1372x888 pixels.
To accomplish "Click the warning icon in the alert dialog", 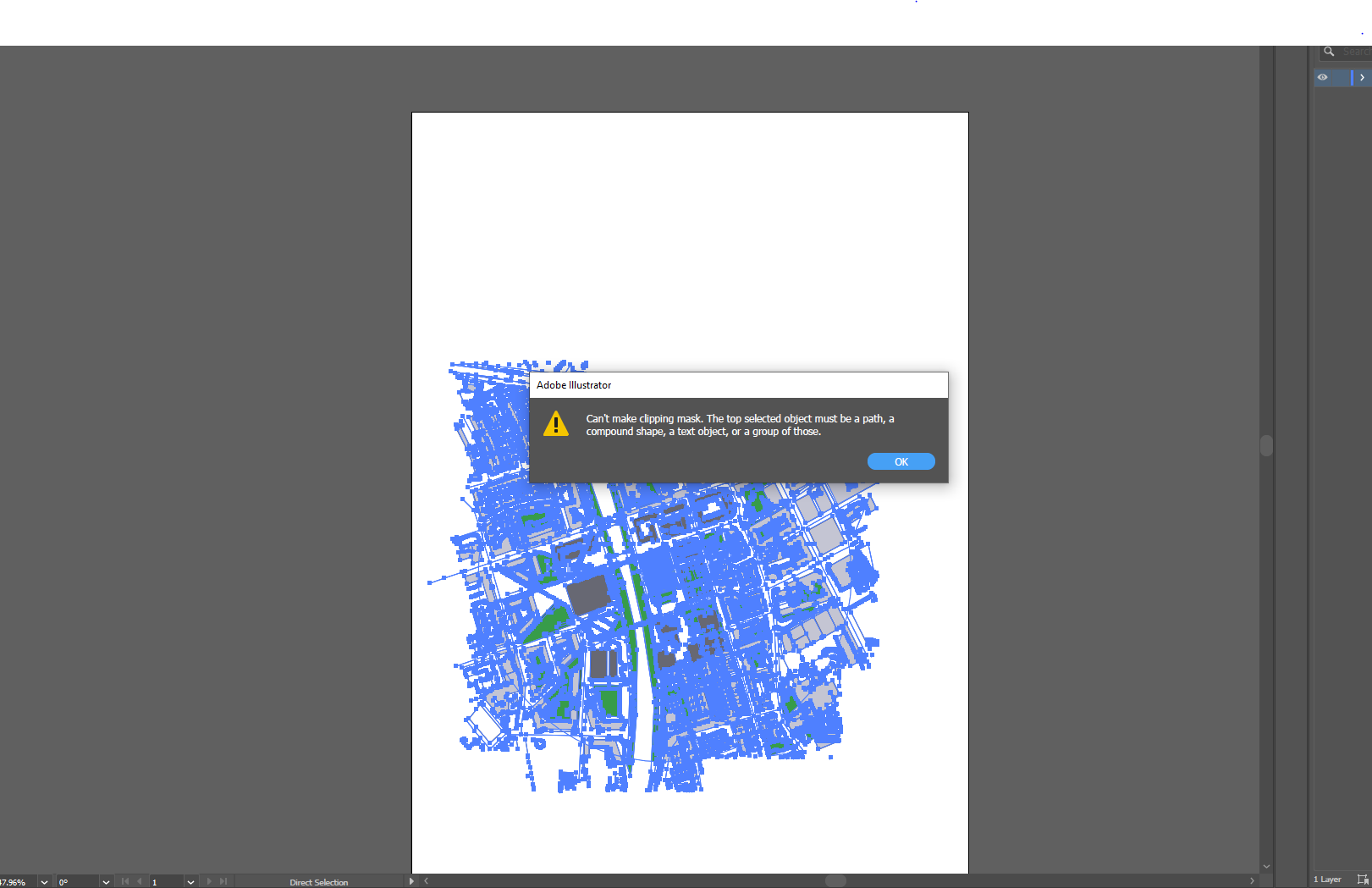I will (x=556, y=424).
